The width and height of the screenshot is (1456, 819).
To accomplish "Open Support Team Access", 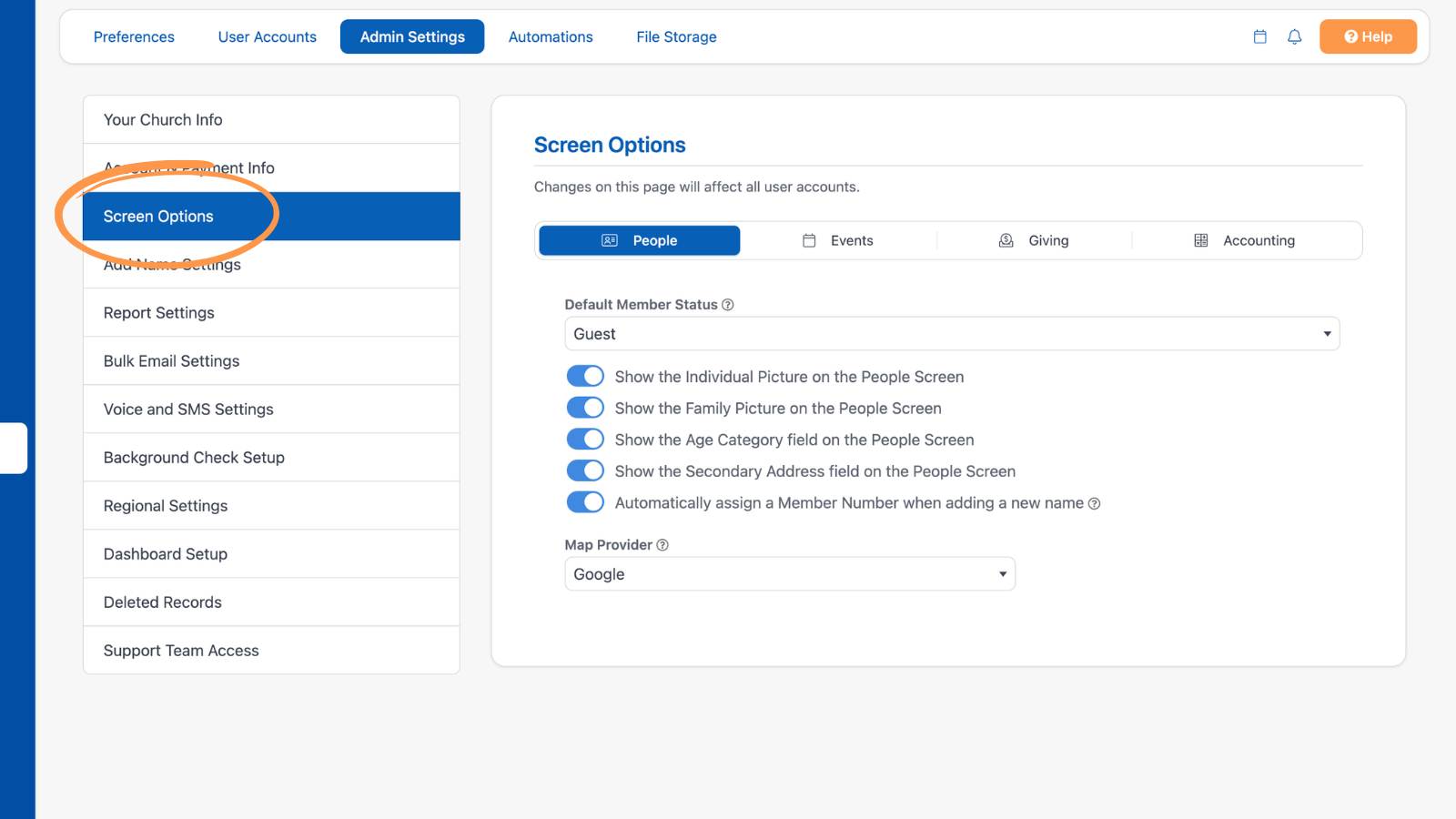I will point(271,650).
